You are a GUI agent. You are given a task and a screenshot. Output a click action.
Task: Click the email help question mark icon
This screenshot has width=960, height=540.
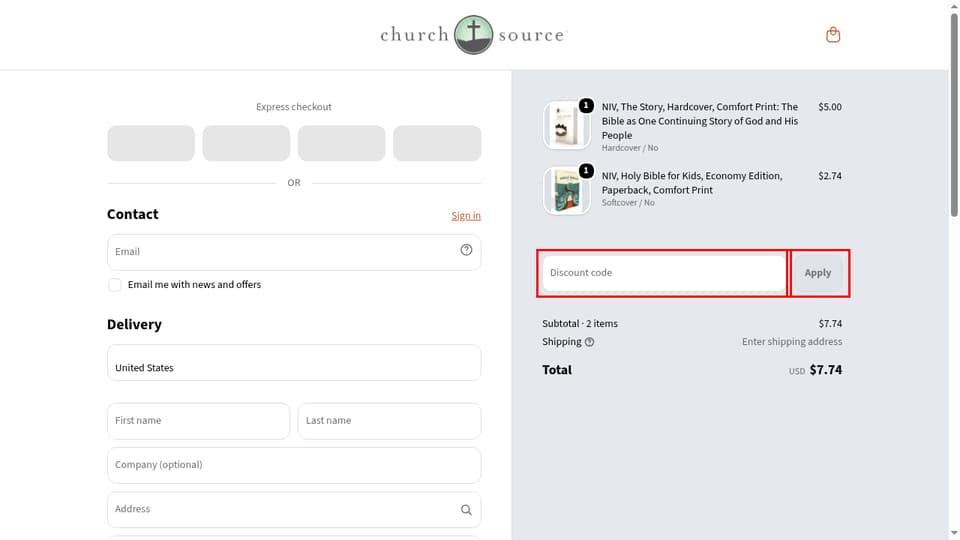coord(467,250)
